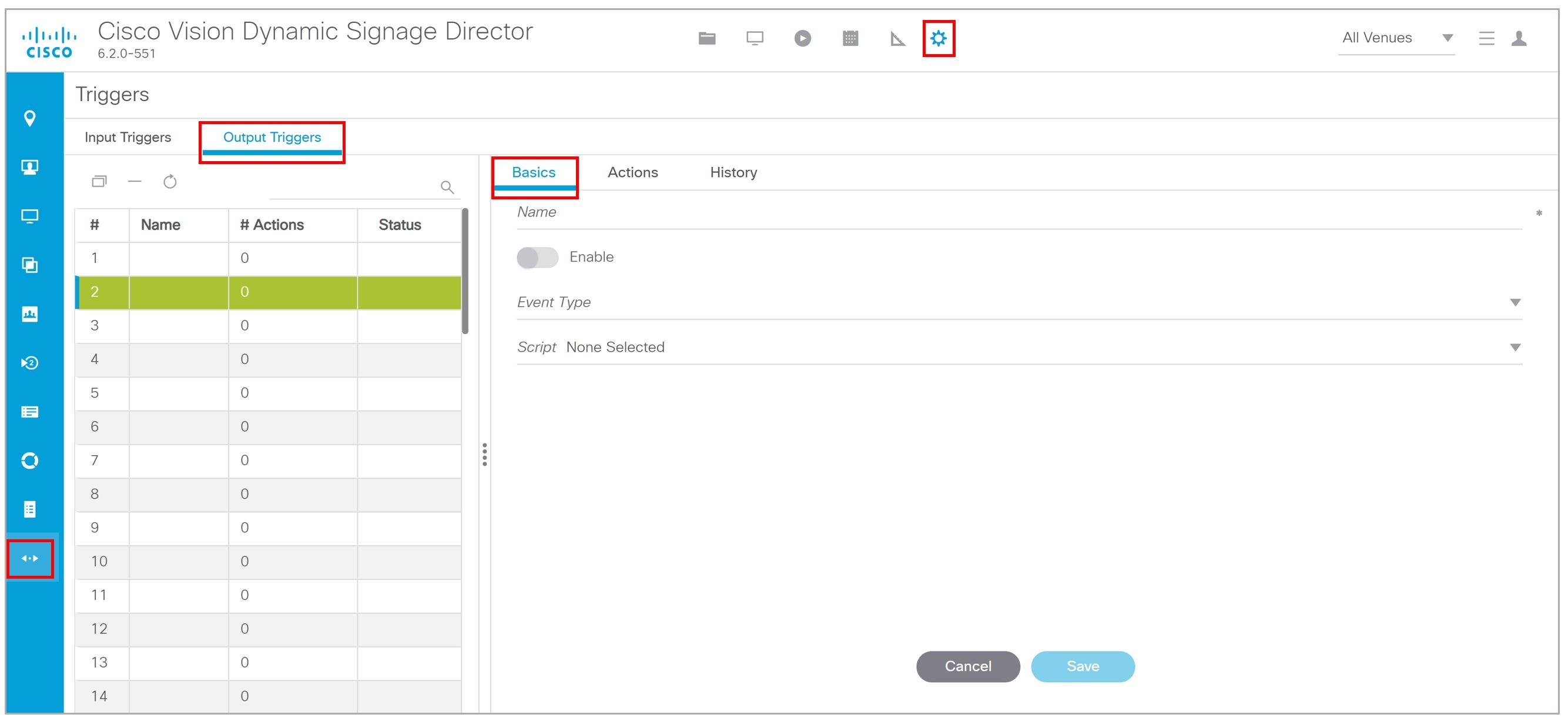
Task: Select trigger row 5
Action: click(268, 393)
